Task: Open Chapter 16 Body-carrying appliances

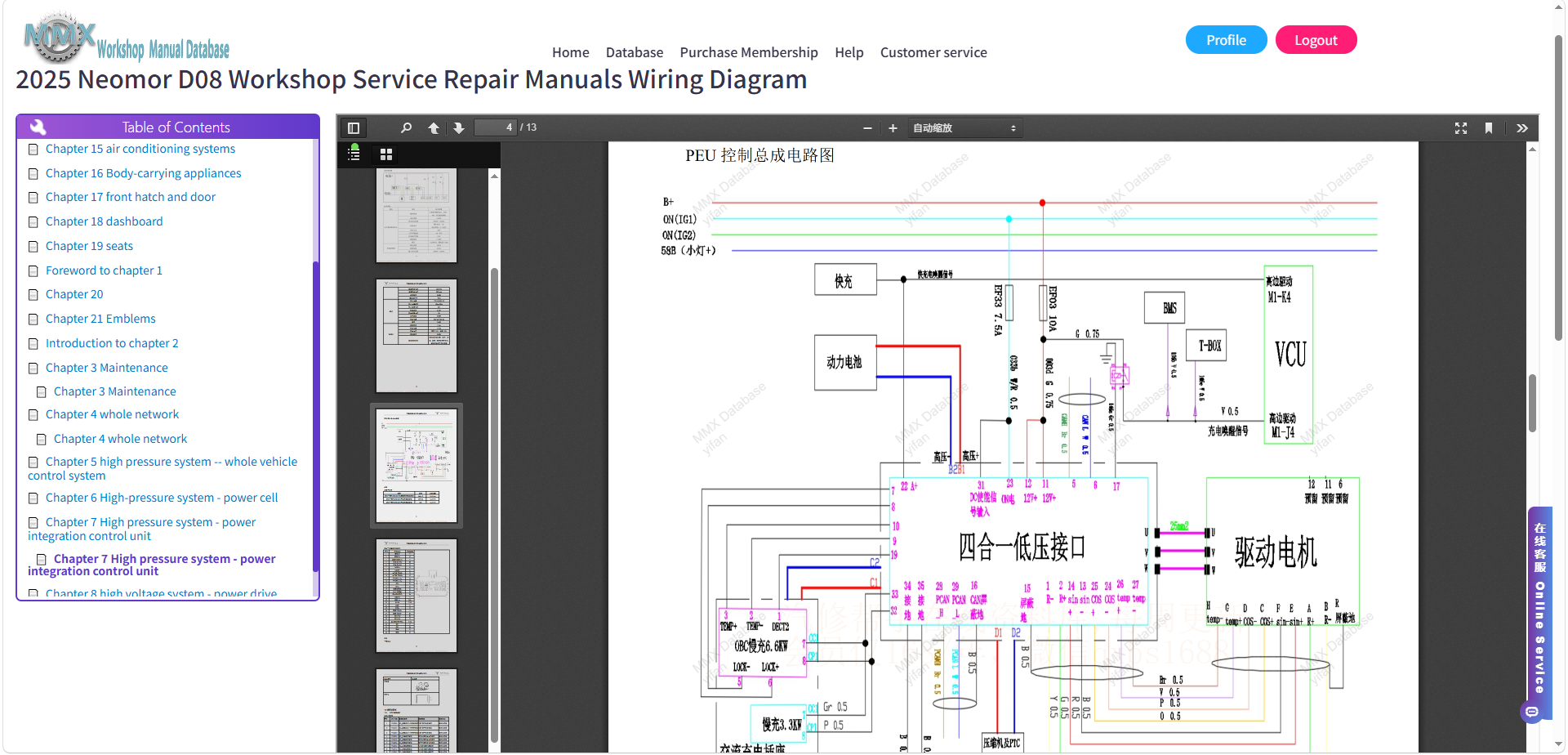Action: click(x=144, y=173)
